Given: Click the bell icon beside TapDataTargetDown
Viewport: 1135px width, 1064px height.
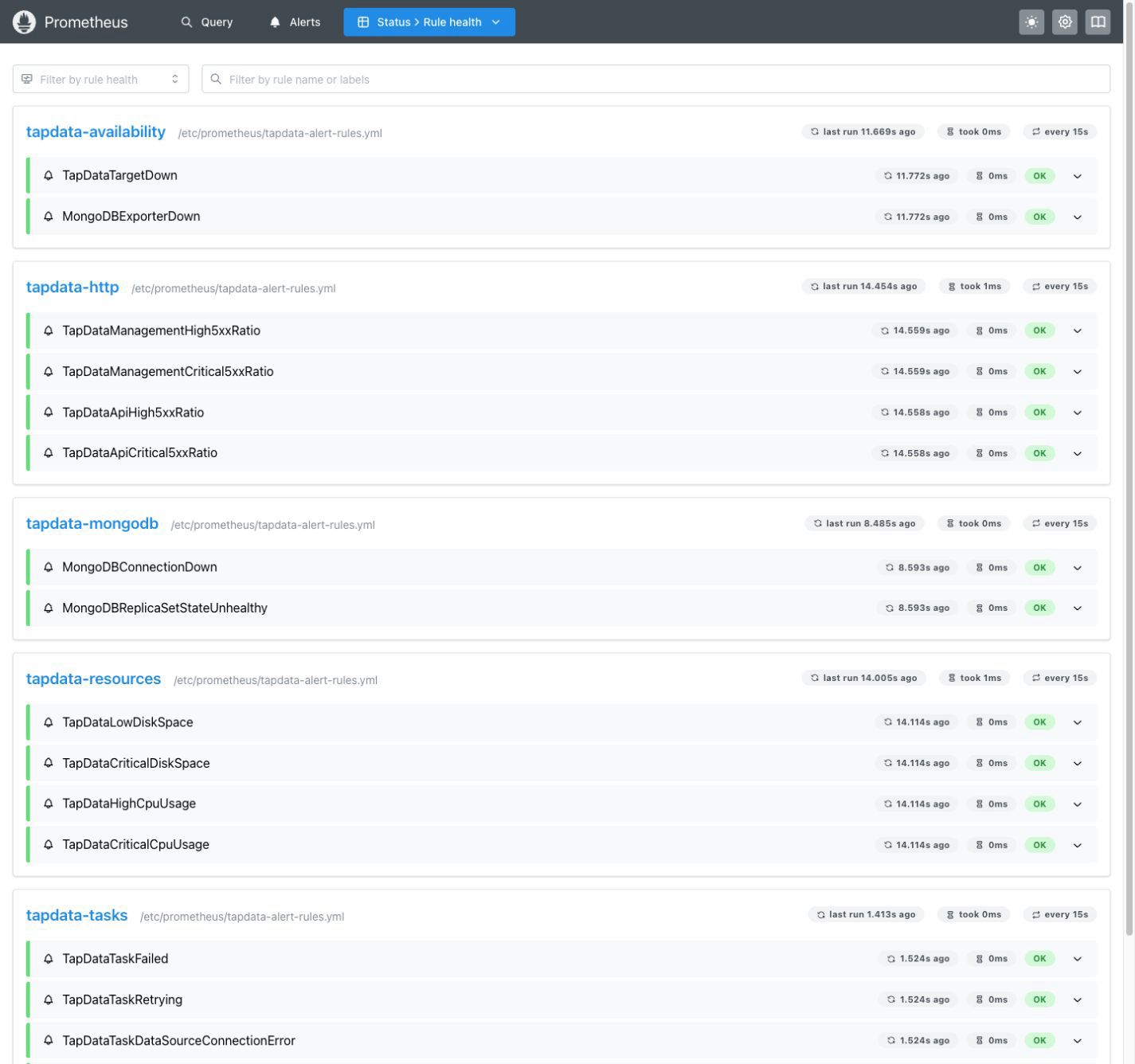Looking at the screenshot, I should tap(49, 175).
